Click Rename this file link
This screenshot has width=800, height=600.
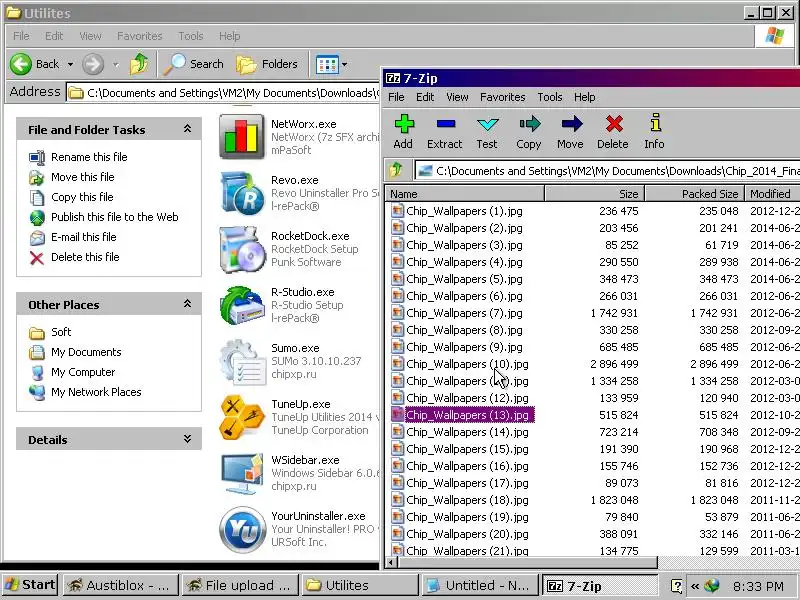point(89,157)
